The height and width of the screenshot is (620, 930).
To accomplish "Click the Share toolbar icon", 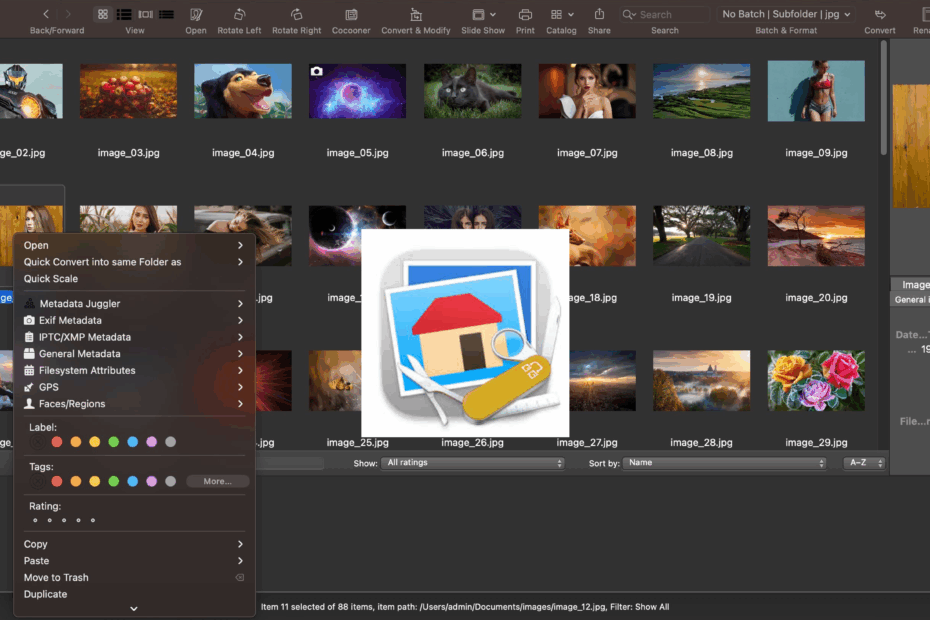I will (x=599, y=15).
